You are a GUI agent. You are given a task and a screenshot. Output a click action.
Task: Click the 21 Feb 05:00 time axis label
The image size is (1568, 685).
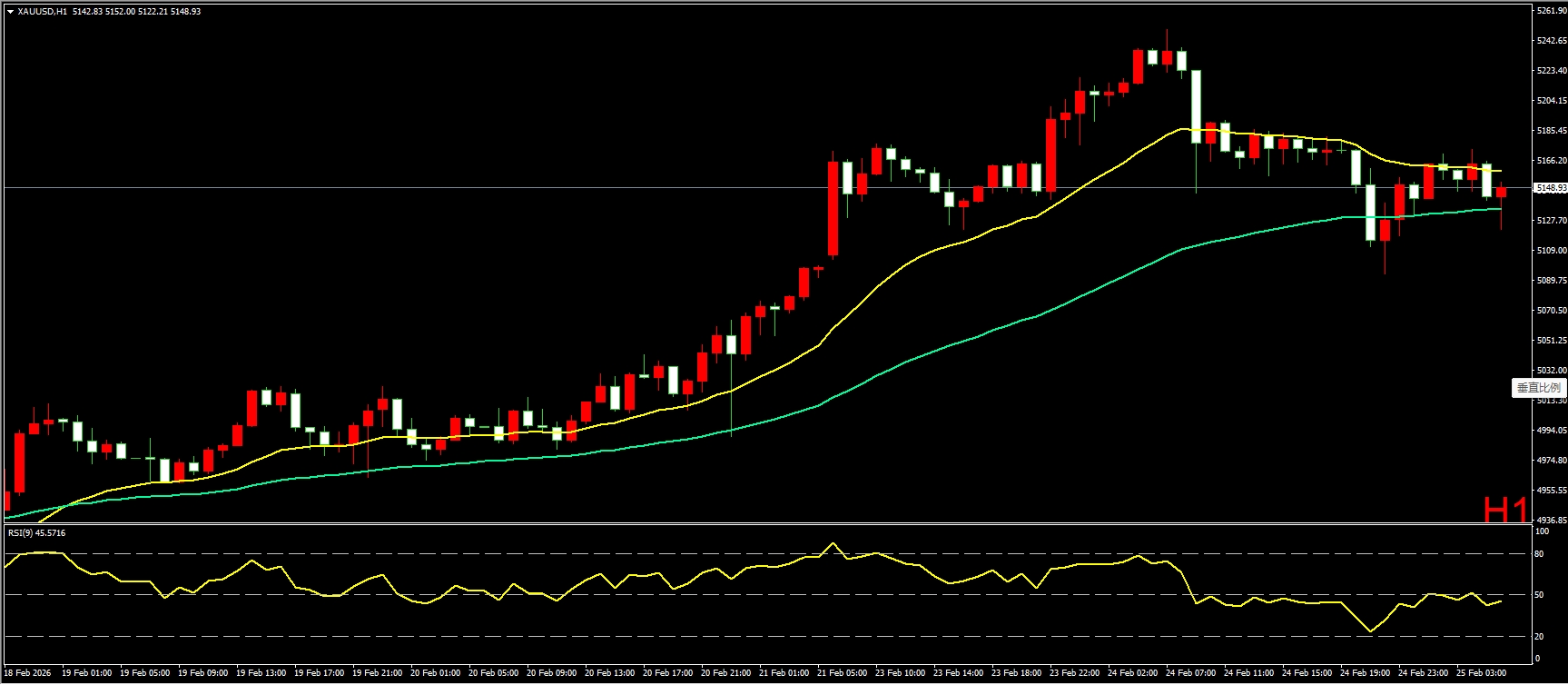coord(842,673)
